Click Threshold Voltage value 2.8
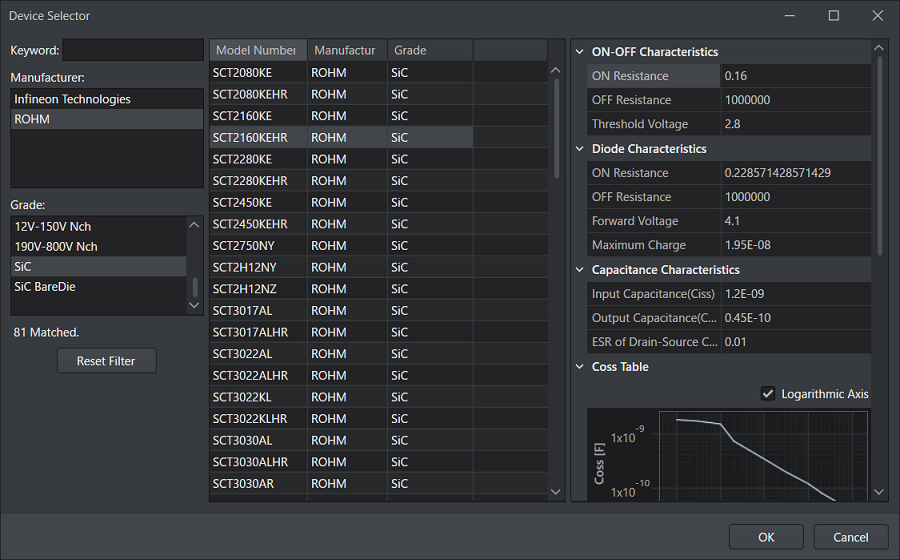Image resolution: width=900 pixels, height=560 pixels. [x=796, y=124]
